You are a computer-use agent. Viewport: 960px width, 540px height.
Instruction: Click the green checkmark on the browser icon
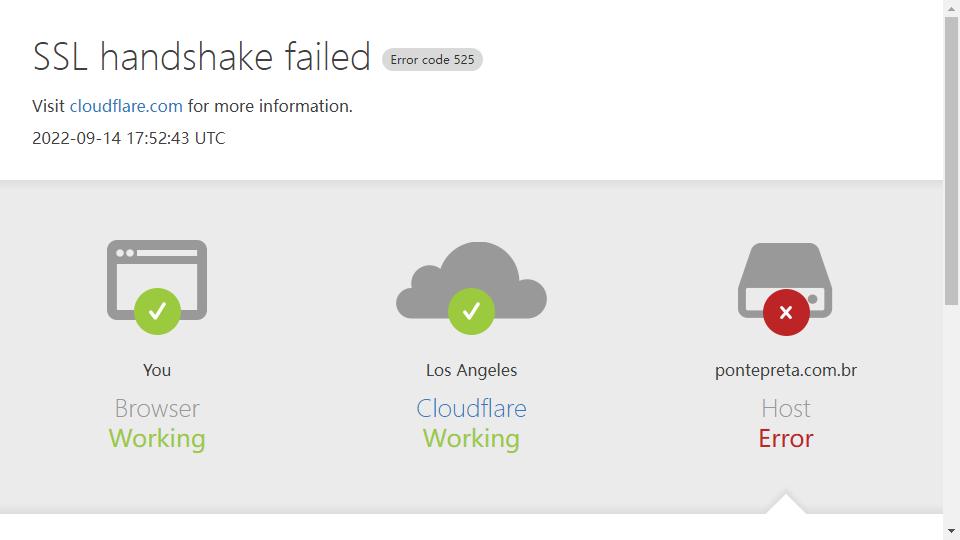[x=157, y=311]
